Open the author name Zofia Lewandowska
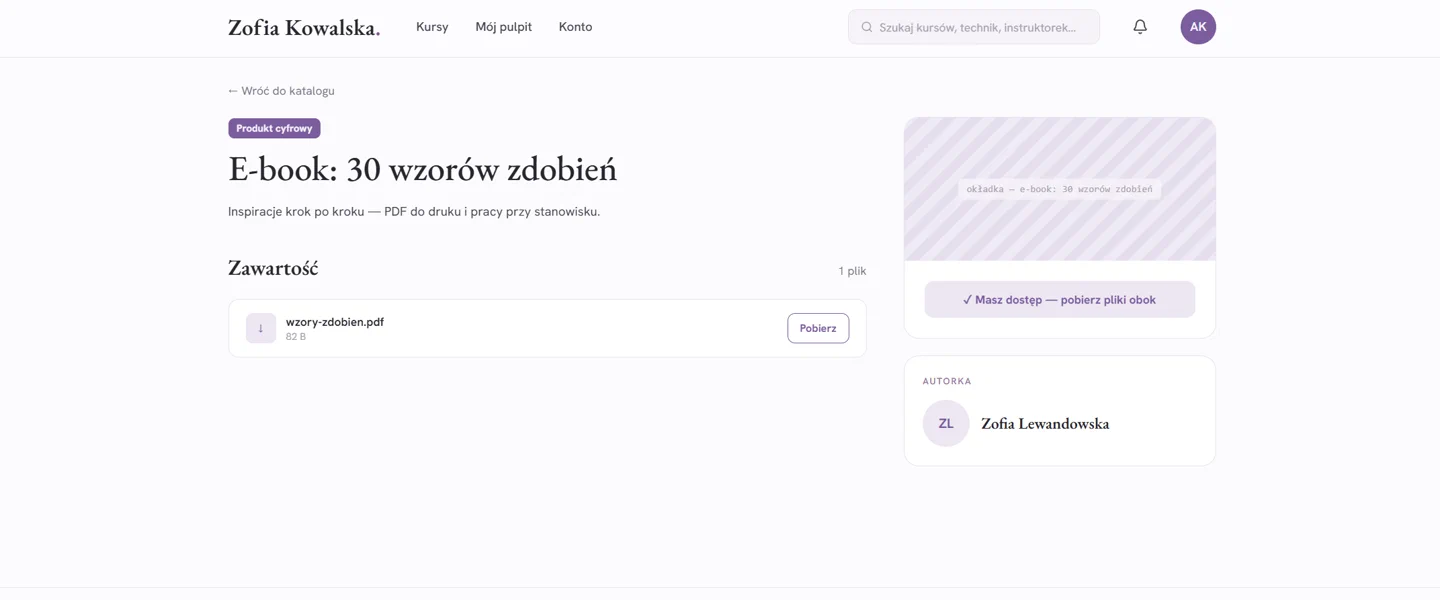1440x600 pixels. (1045, 424)
